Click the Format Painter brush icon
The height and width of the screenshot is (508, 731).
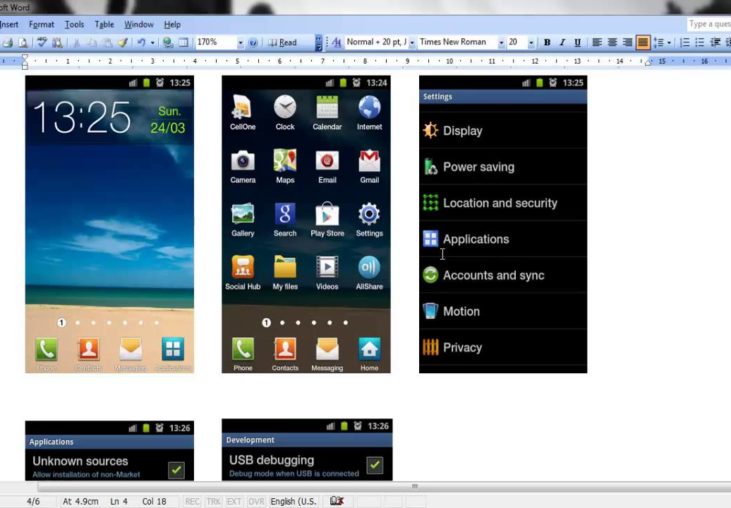pyautogui.click(x=122, y=43)
